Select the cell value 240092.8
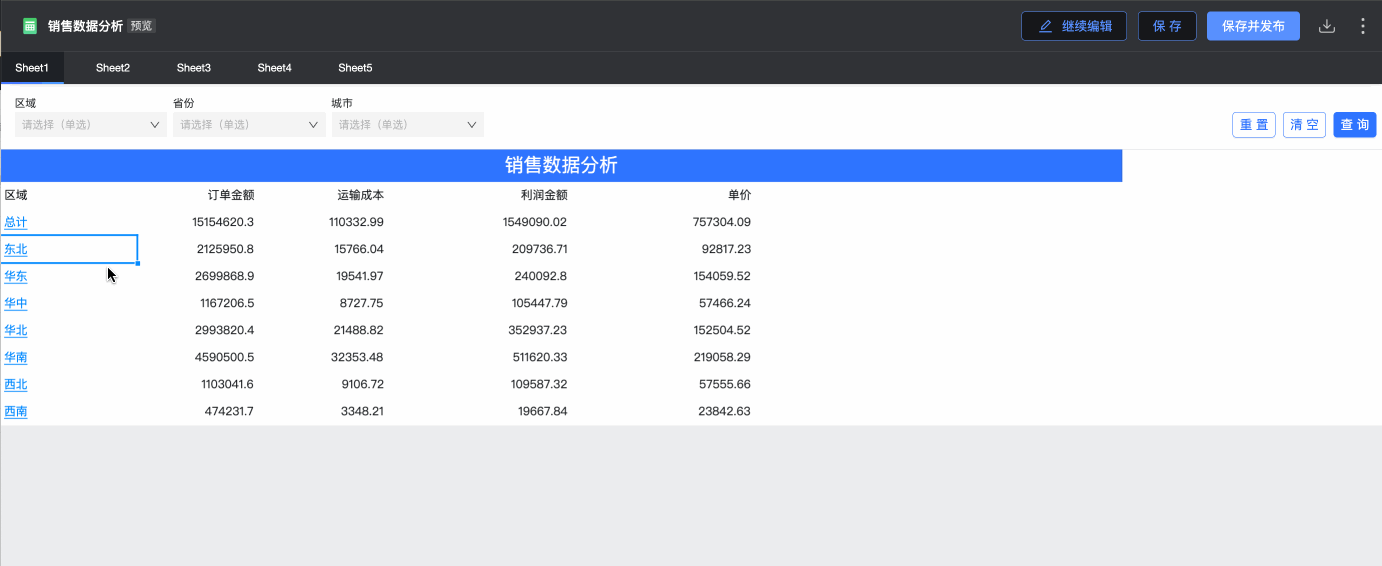 coord(542,276)
